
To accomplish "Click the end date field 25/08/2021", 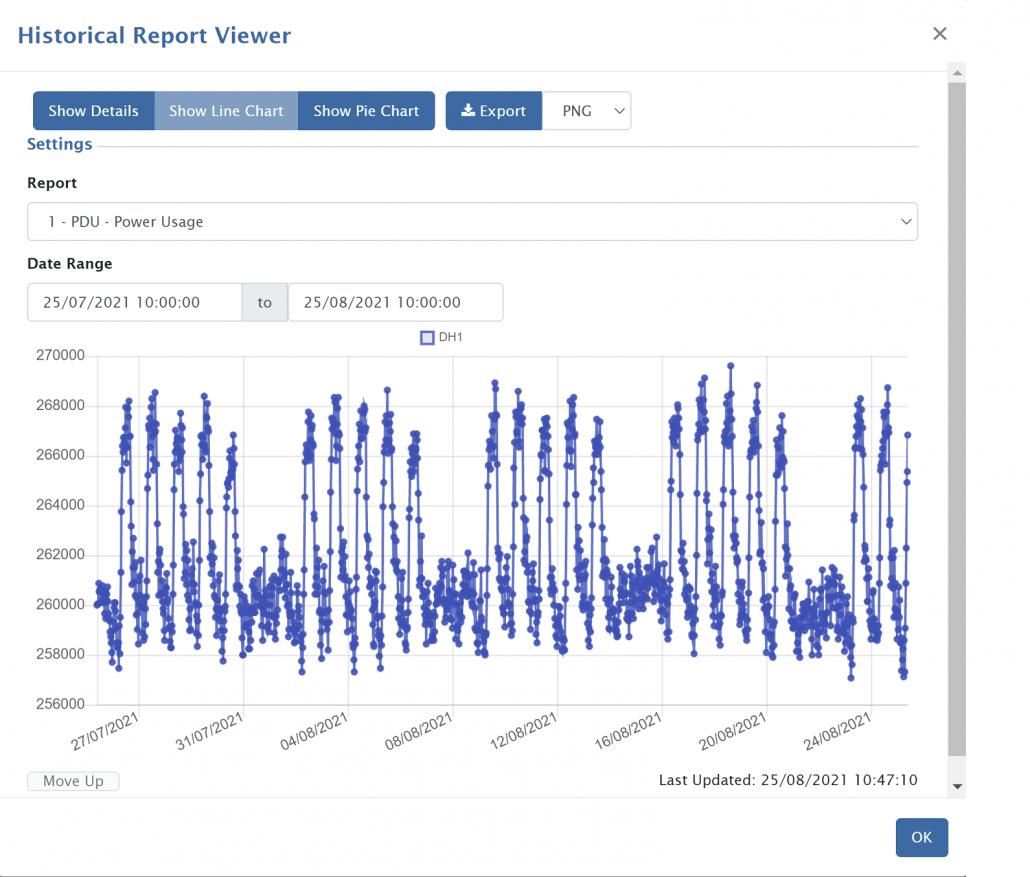I will click(395, 302).
